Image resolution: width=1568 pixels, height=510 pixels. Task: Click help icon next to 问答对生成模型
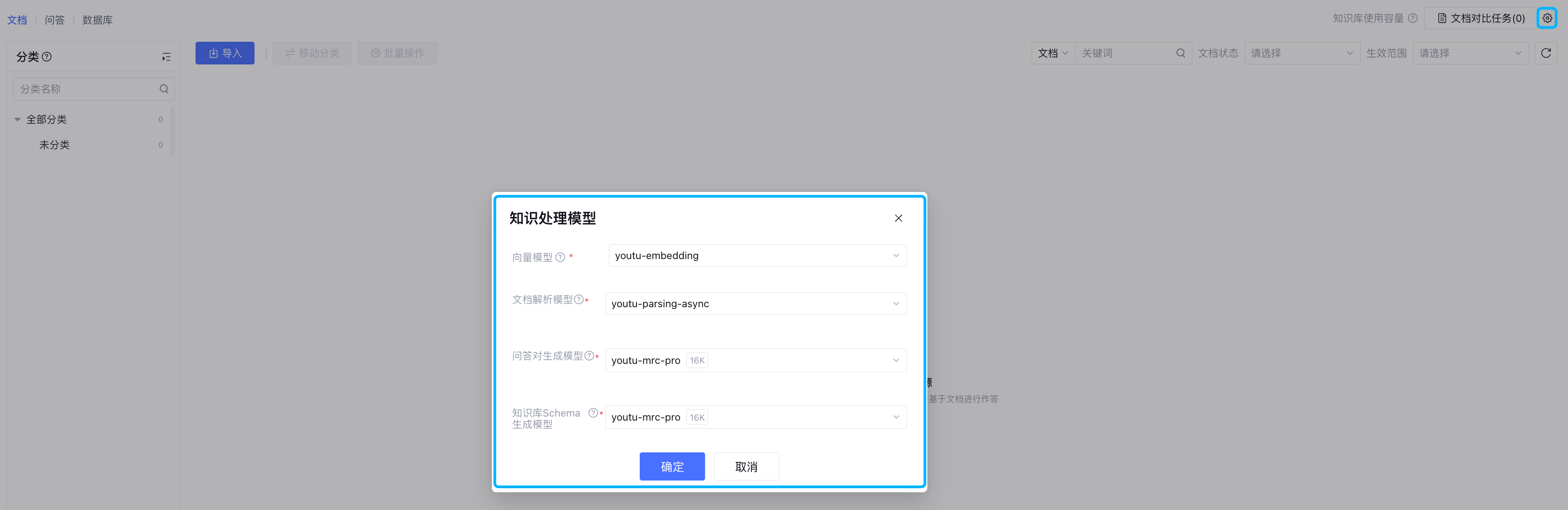(x=588, y=356)
